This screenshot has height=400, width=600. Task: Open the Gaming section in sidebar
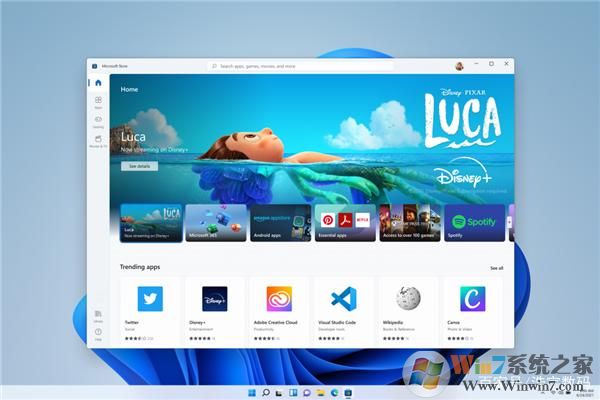pos(98,122)
